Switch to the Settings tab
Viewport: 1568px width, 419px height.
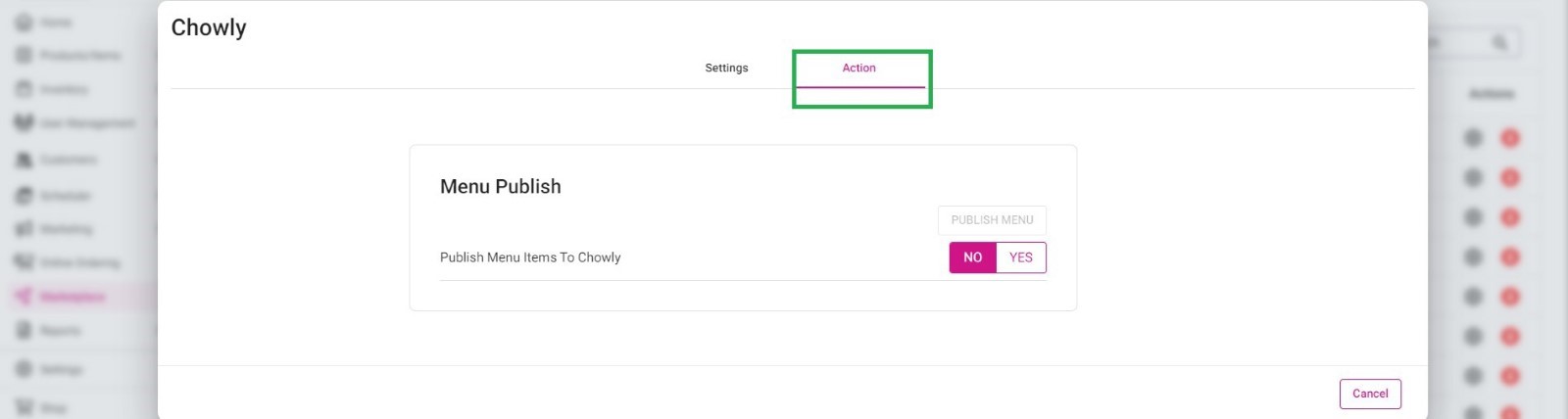[x=726, y=68]
